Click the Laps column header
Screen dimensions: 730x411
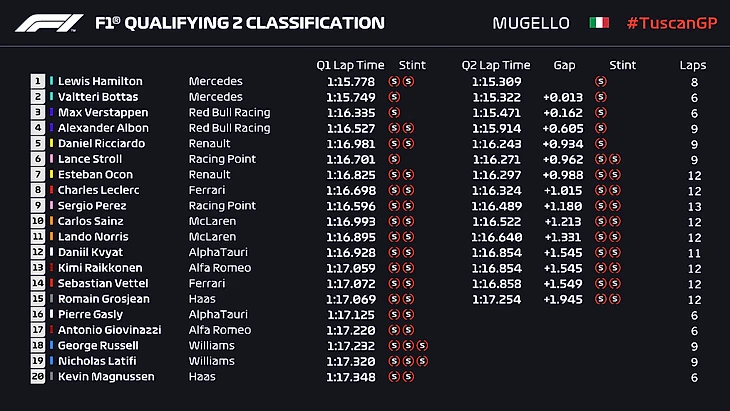tap(692, 65)
